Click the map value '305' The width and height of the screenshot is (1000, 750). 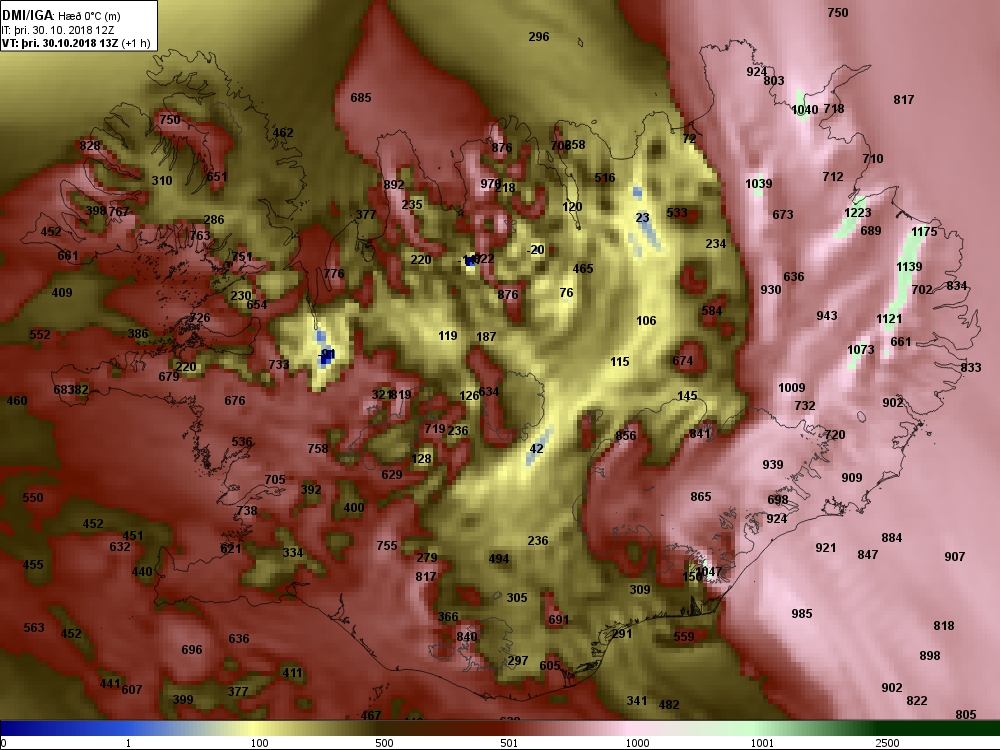click(x=517, y=598)
